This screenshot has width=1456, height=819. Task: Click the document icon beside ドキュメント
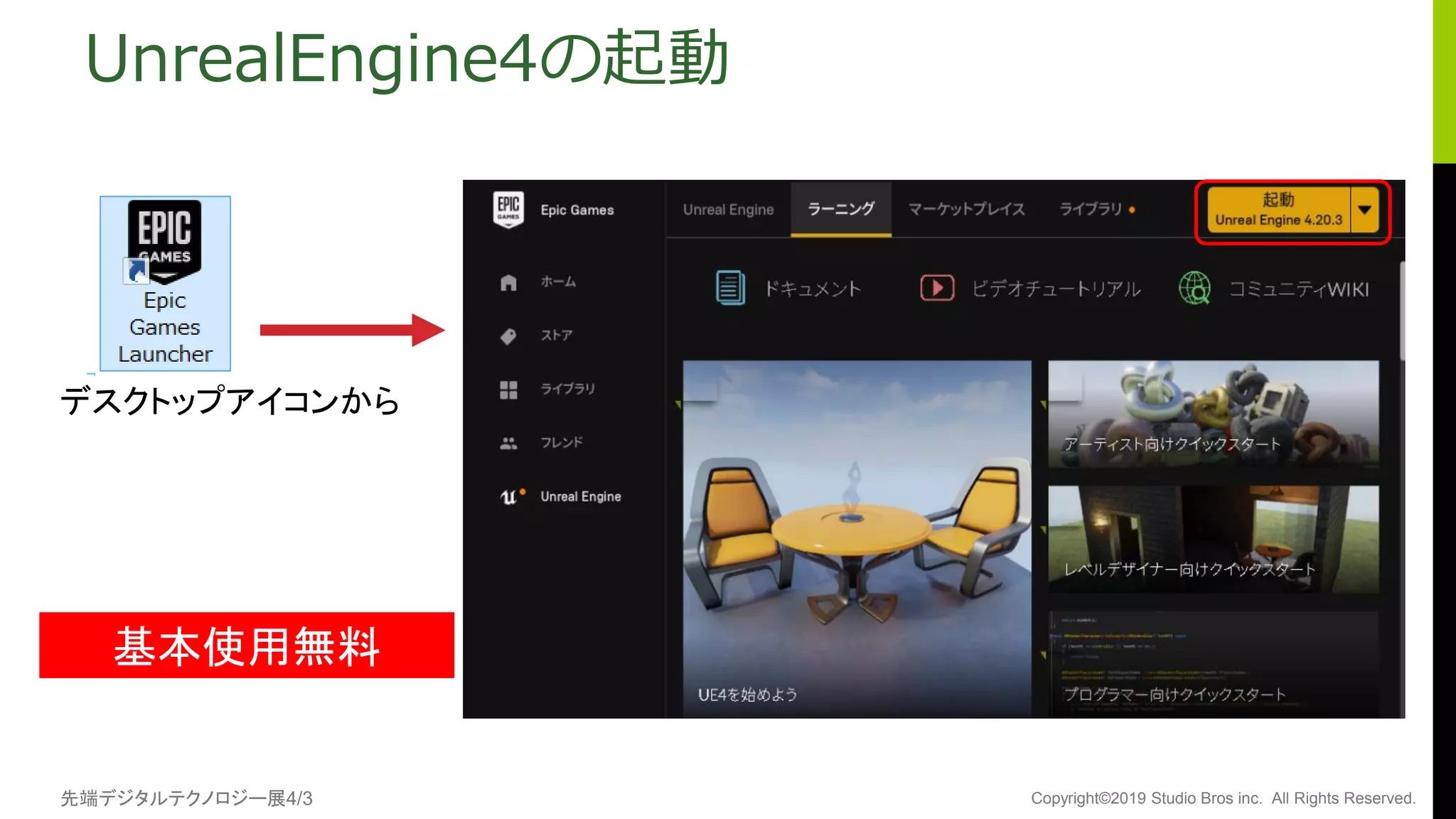click(730, 288)
